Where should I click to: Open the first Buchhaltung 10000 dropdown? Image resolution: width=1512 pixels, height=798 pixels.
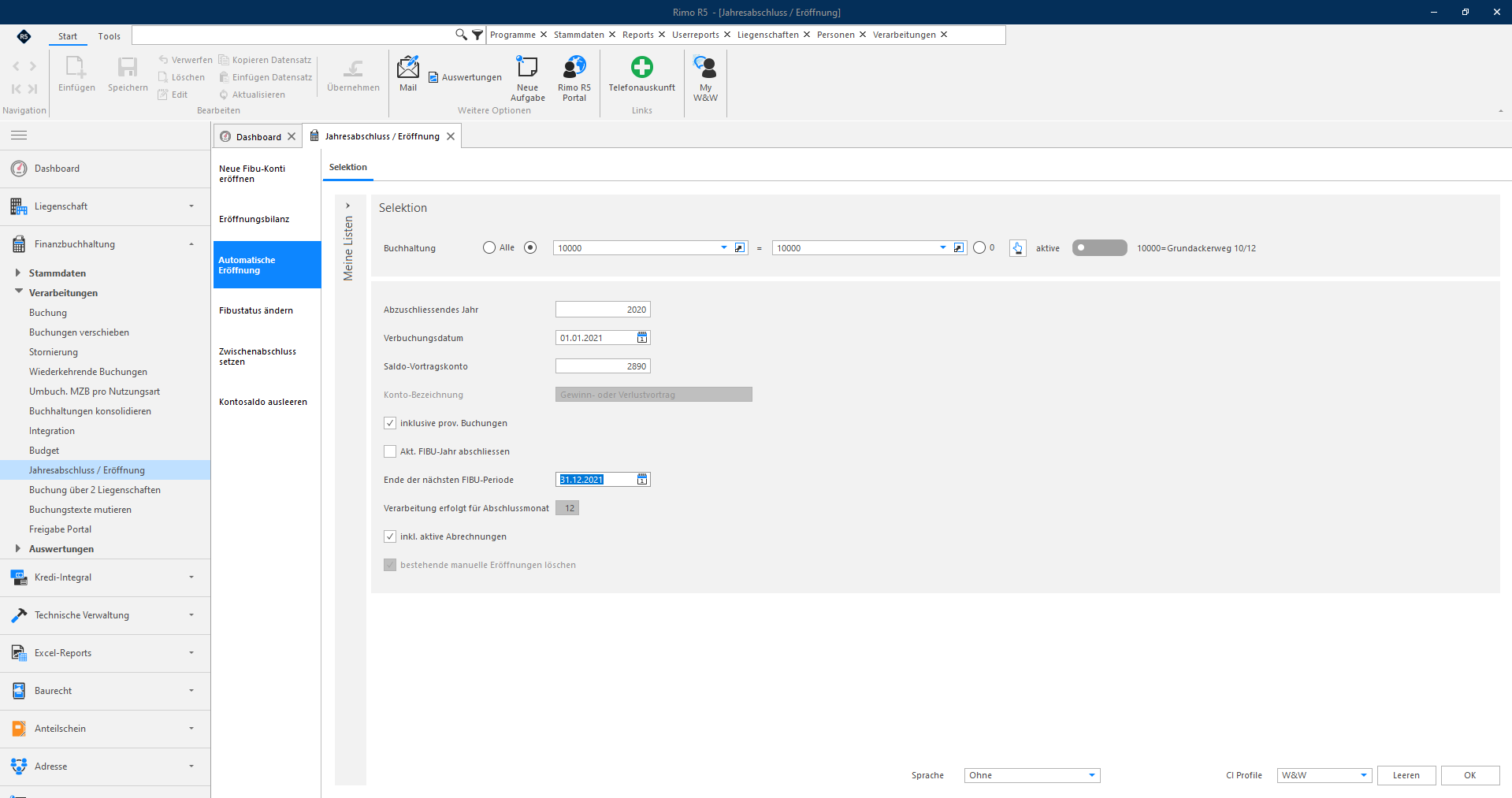[x=724, y=248]
